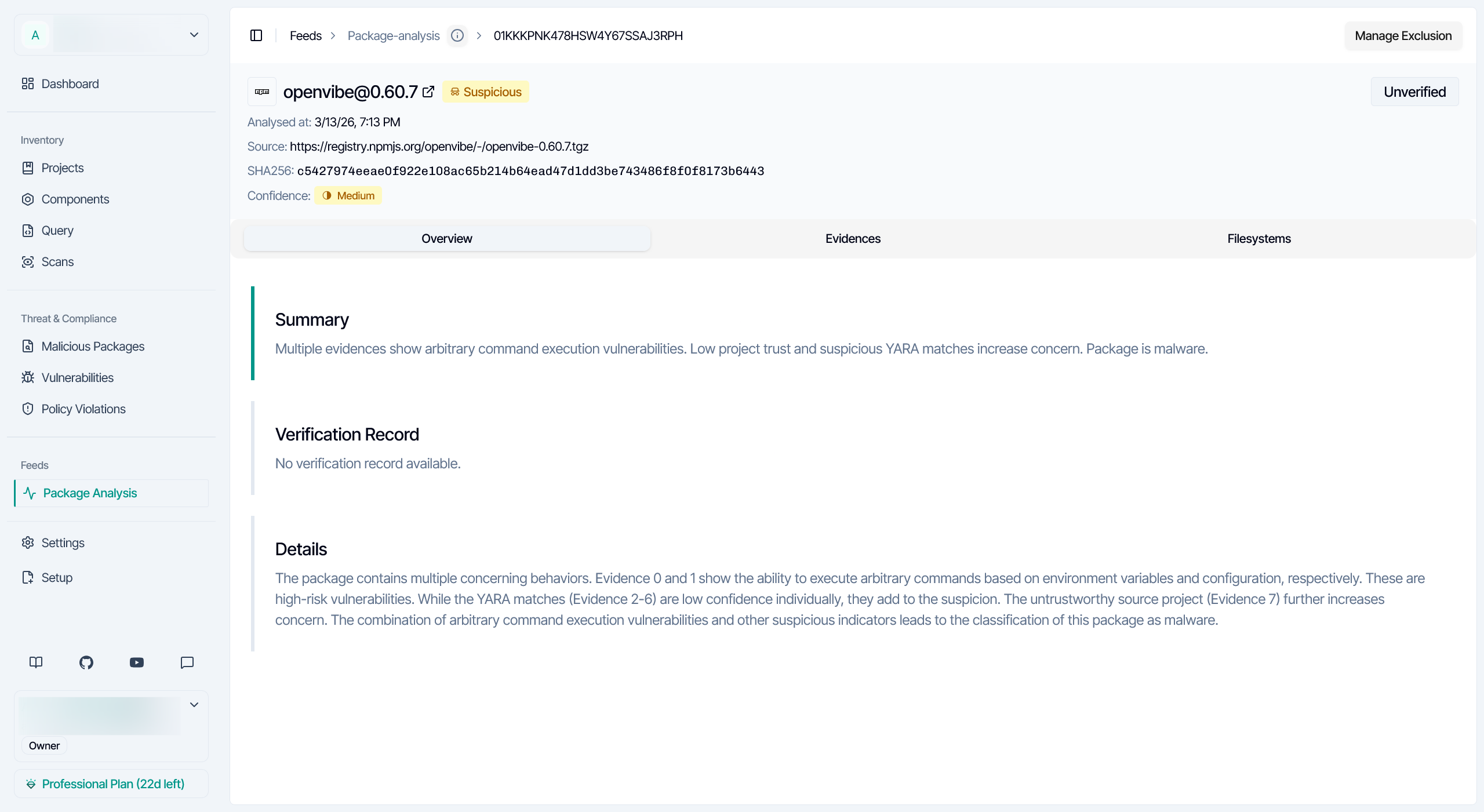Switch to the Filesystems tab
The height and width of the screenshot is (812, 1484).
[x=1258, y=238]
